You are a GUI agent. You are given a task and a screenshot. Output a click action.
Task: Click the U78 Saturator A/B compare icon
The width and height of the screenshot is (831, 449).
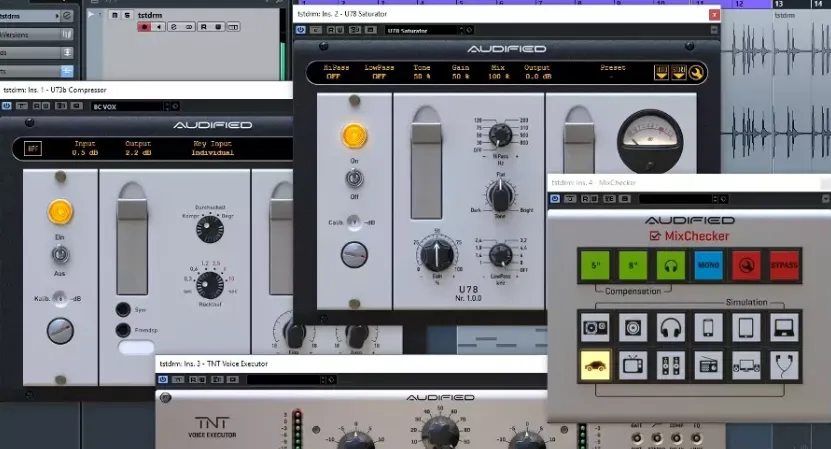(x=355, y=30)
